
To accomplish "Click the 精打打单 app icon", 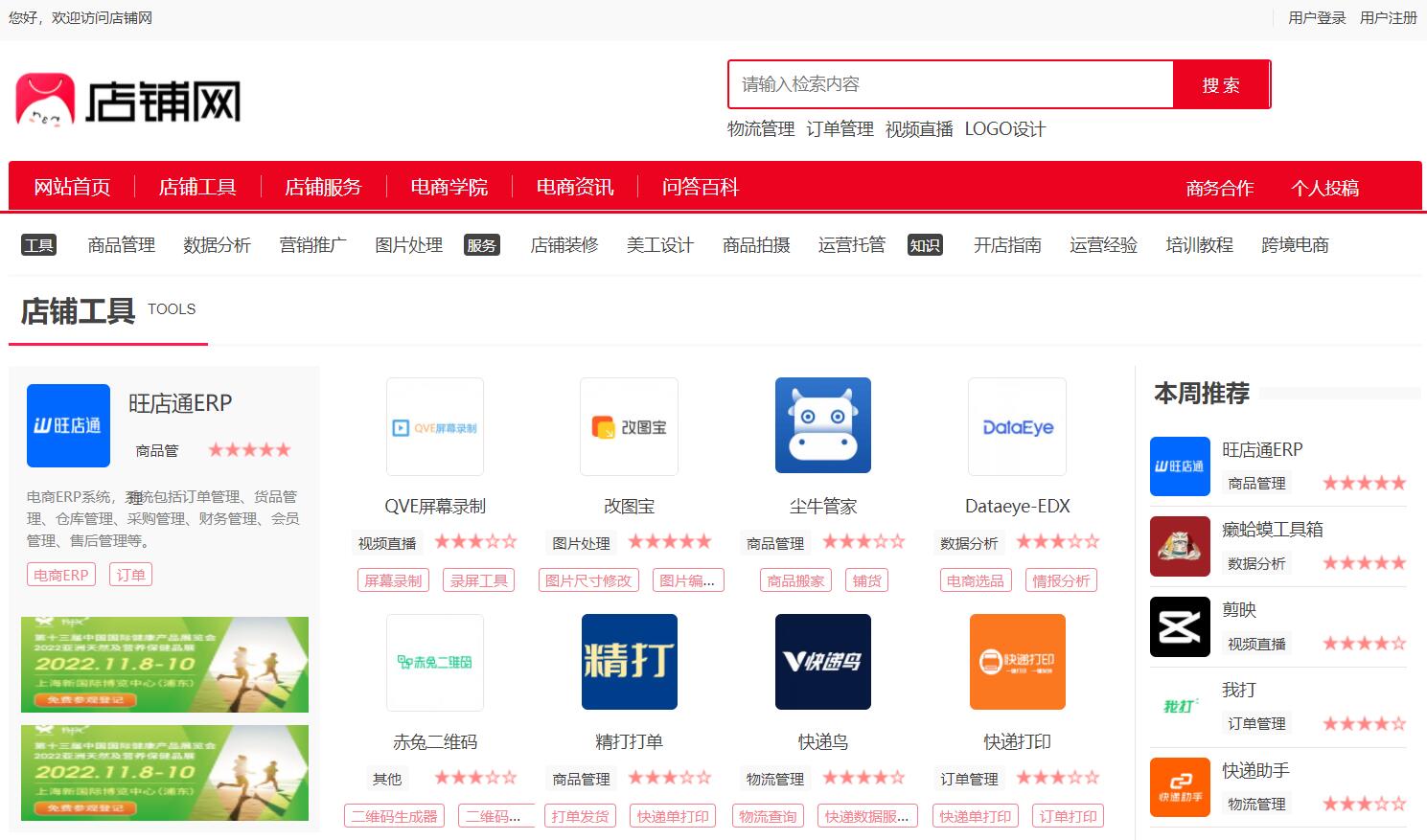I will click(629, 662).
